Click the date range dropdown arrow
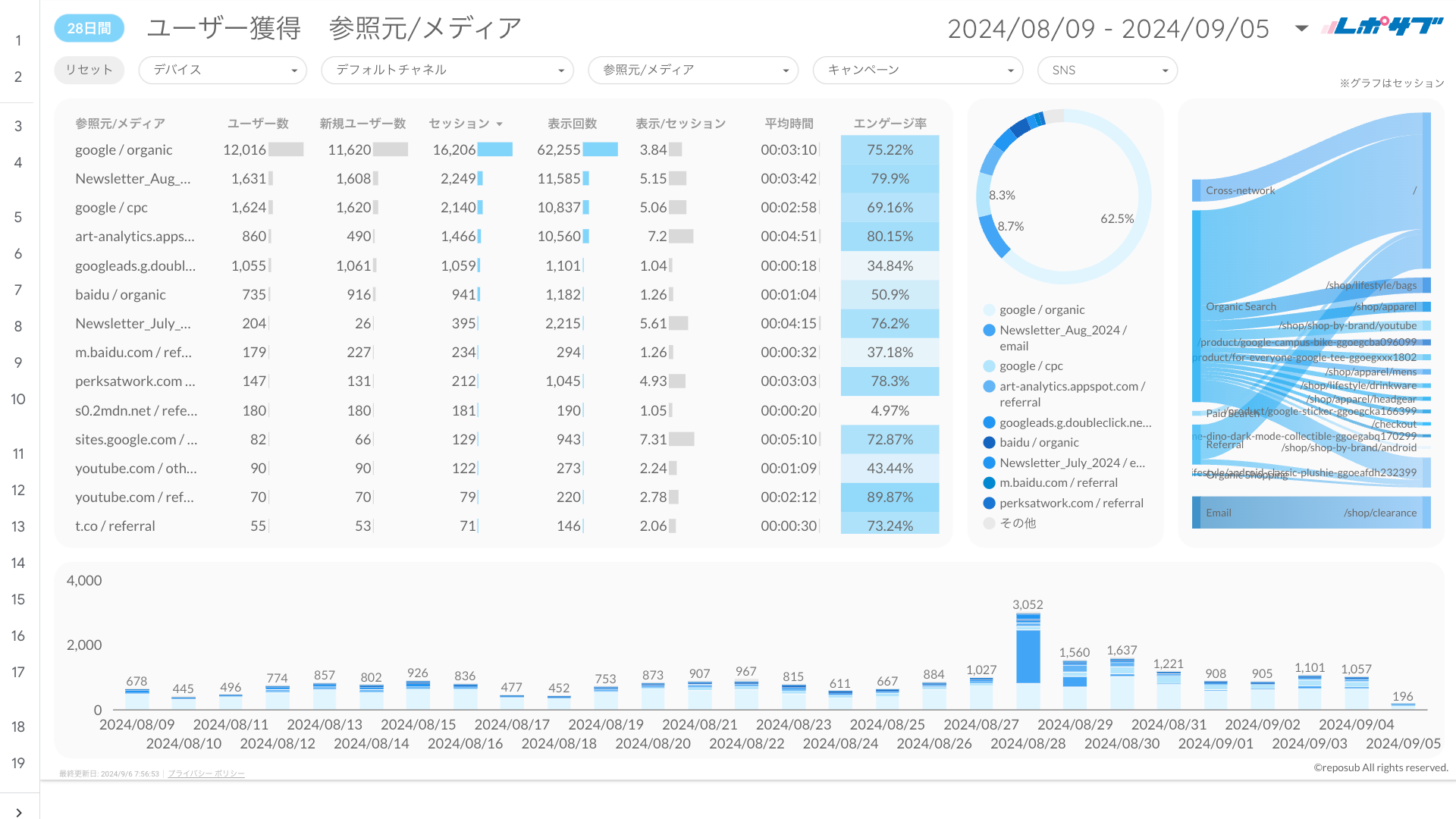 click(x=1301, y=27)
